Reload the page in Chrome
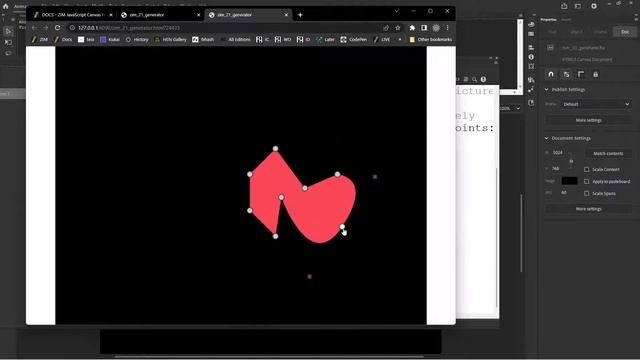The width and height of the screenshot is (640, 360). point(58,28)
